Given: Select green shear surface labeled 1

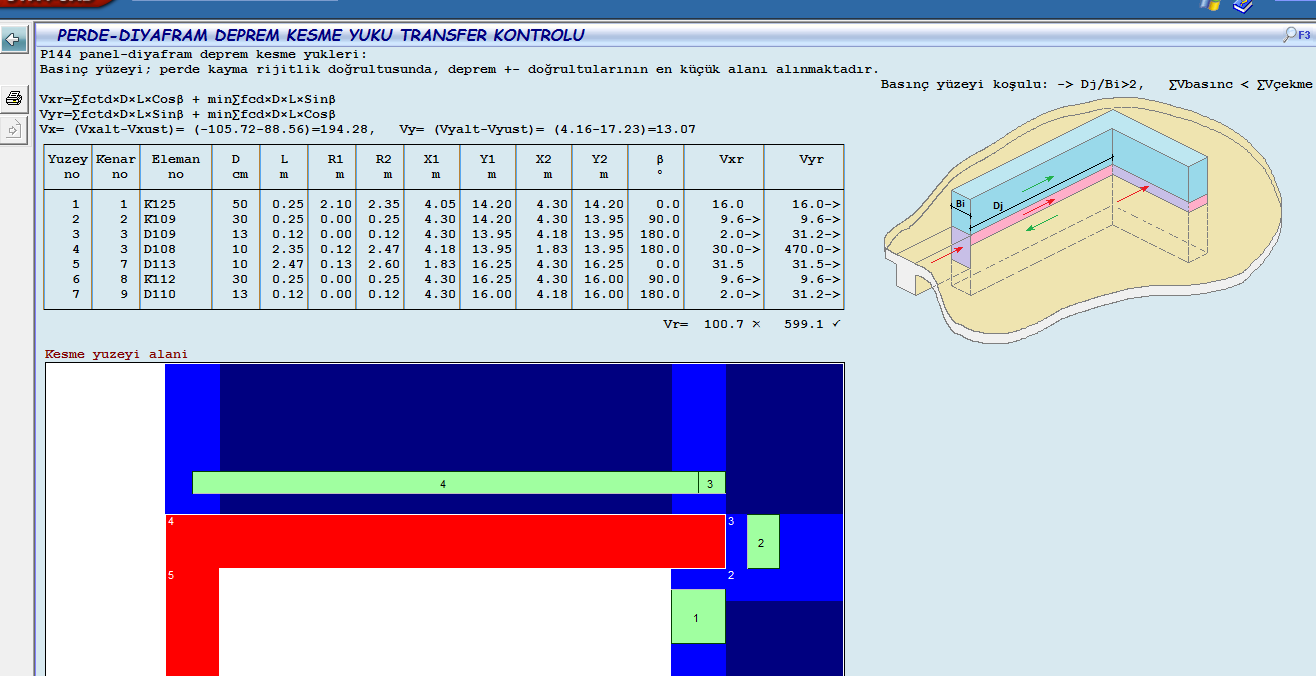Looking at the screenshot, I should tap(697, 616).
